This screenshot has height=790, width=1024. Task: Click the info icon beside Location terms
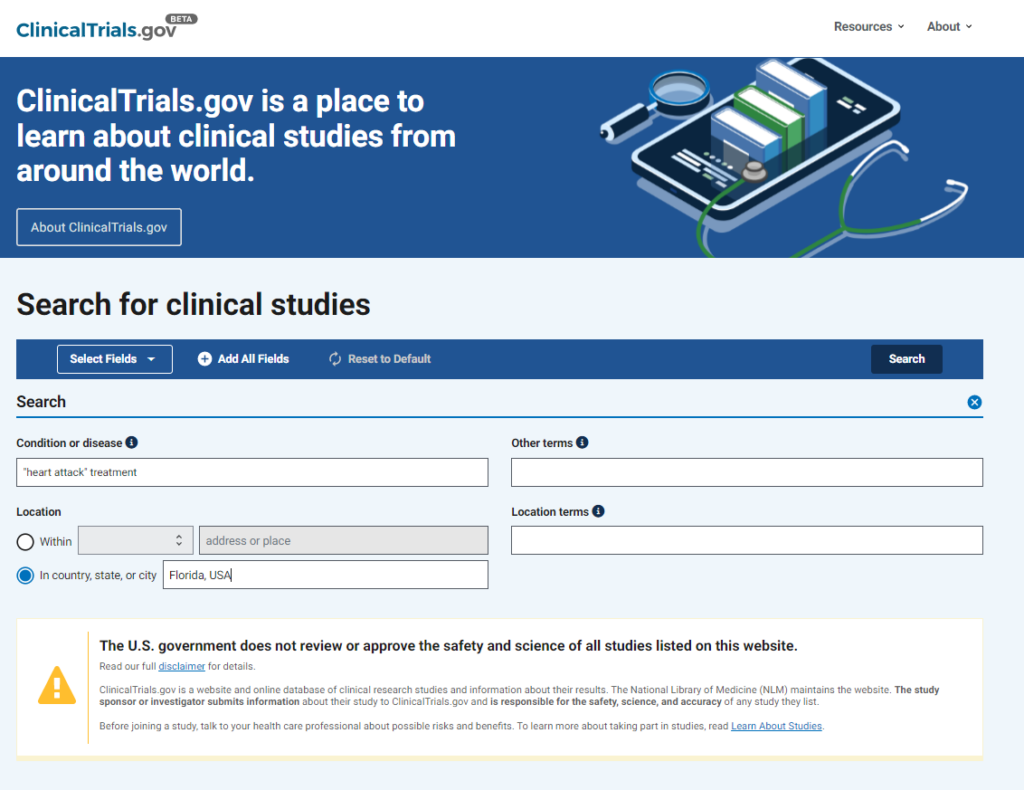[598, 511]
